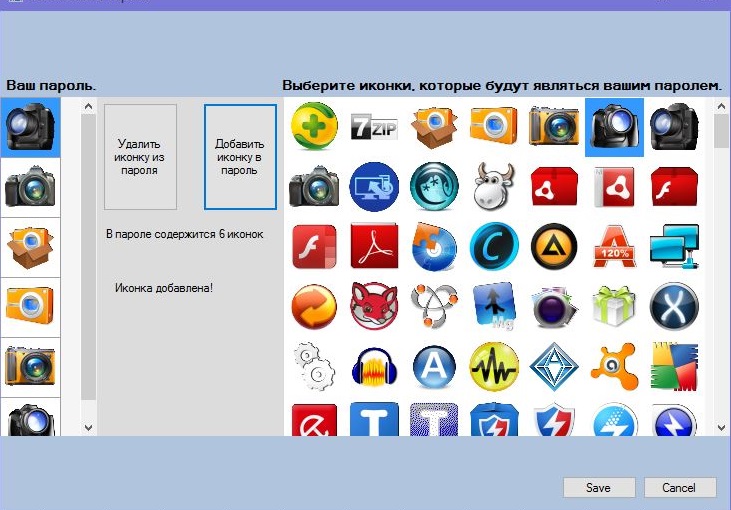Screen dimensions: 731x510
Task: Pick the red fox face icon
Action: click(x=374, y=306)
